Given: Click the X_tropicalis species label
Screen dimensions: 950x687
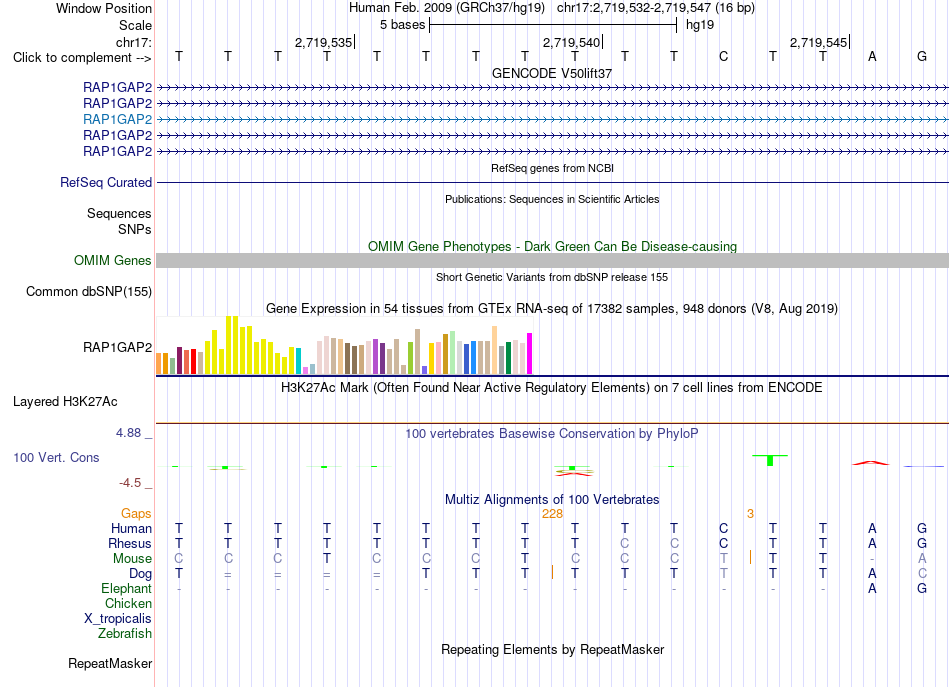Looking at the screenshot, I should tap(118, 619).
